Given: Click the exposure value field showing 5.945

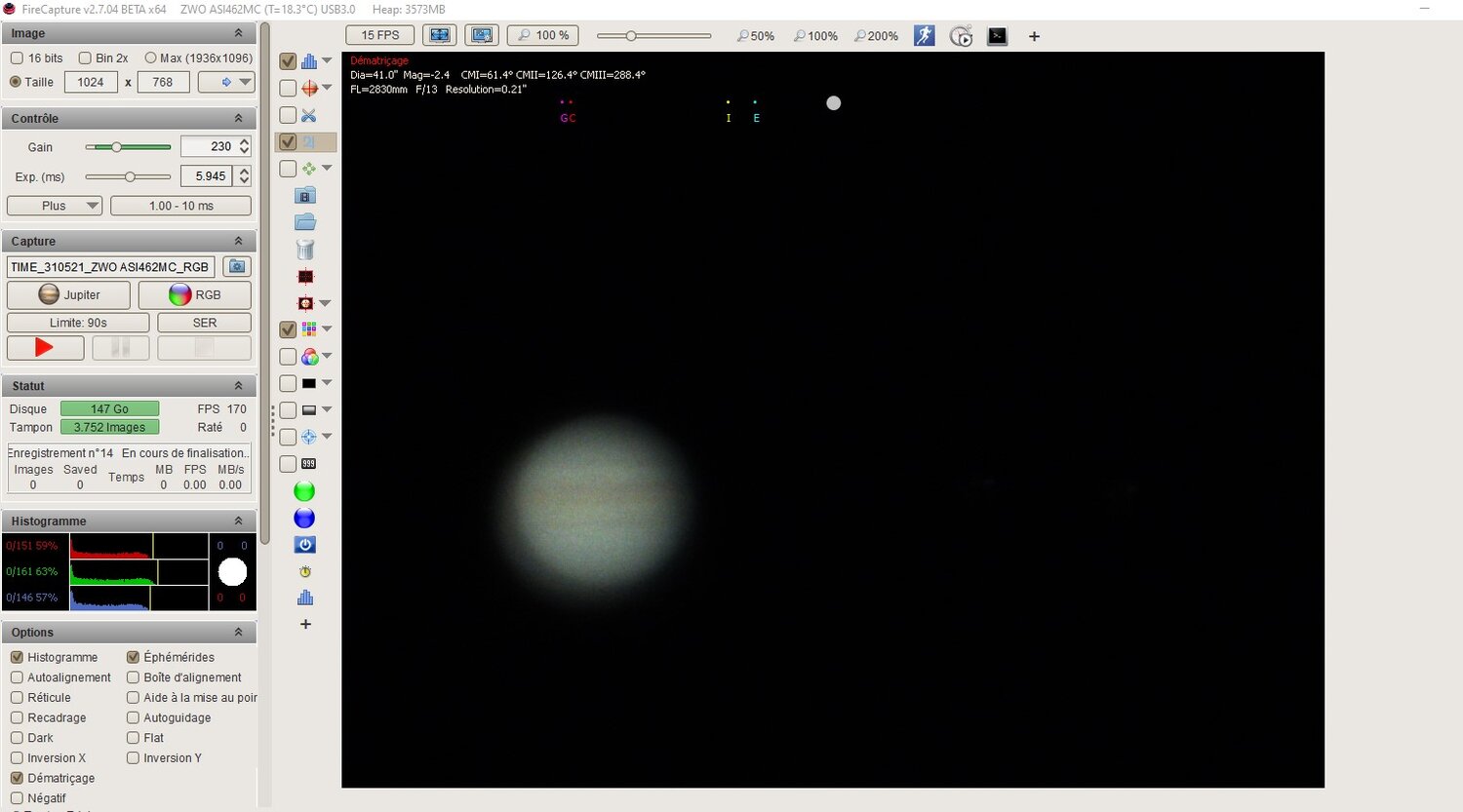Looking at the screenshot, I should 209,176.
